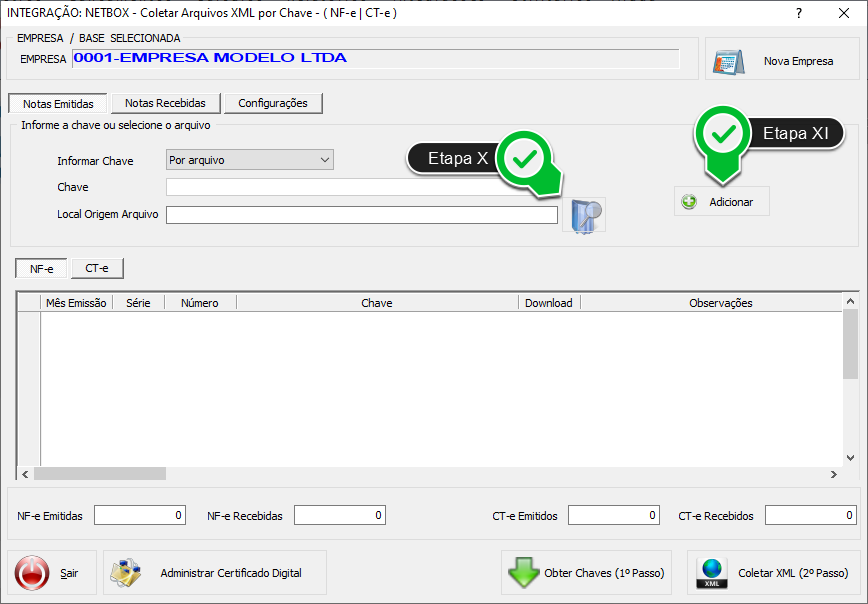Click the CT-e Emitidos count field
The width and height of the screenshot is (868, 604).
614,515
